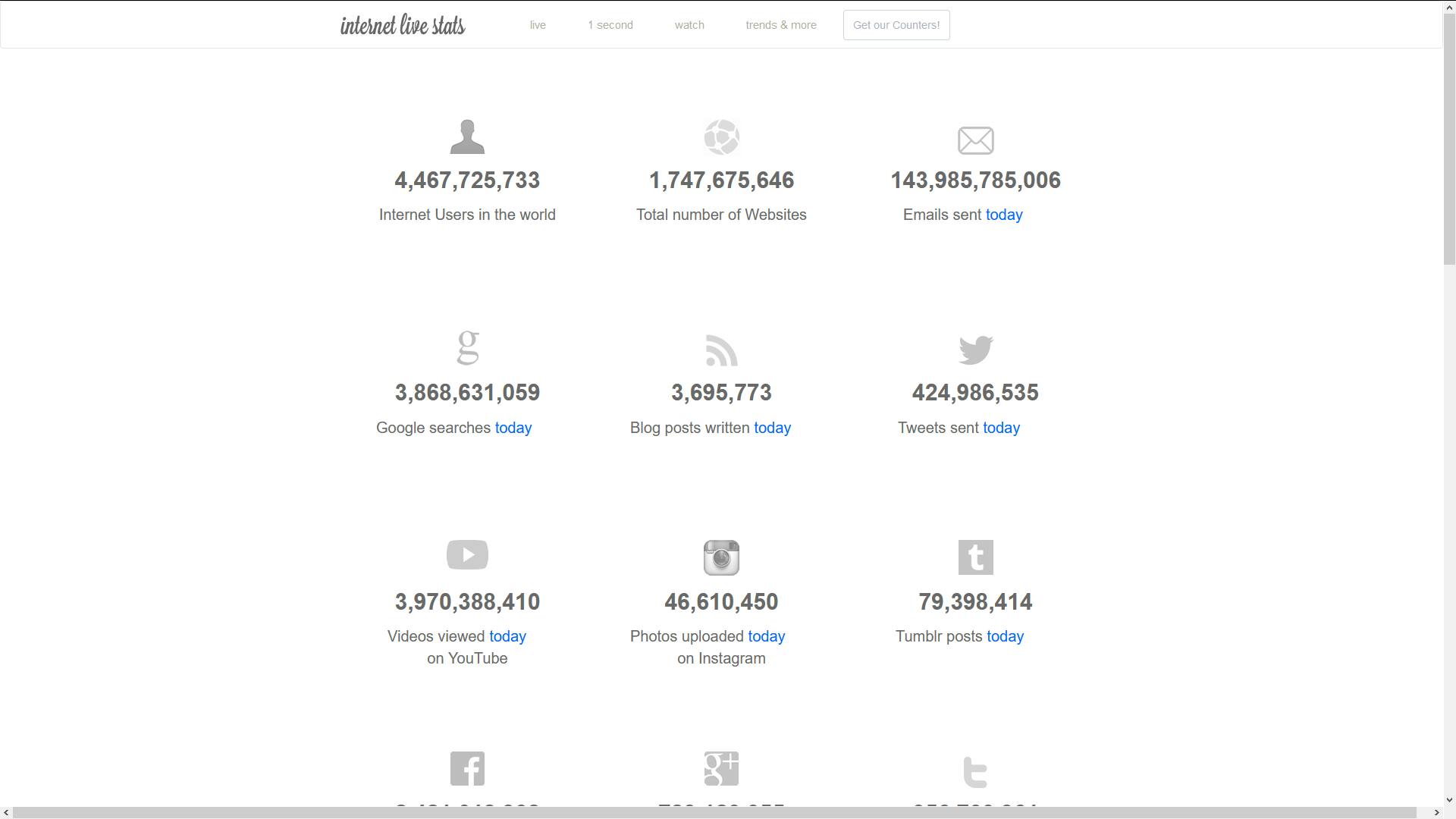1456x819 pixels.
Task: Open the Tweets sent today link
Action: point(1001,428)
